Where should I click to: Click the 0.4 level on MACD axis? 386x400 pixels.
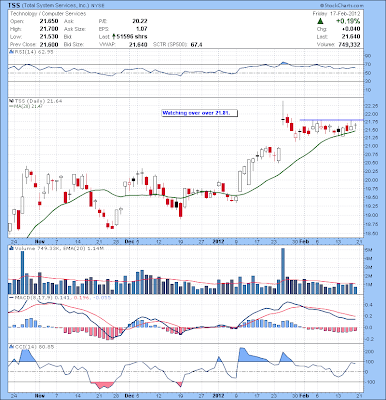[369, 305]
